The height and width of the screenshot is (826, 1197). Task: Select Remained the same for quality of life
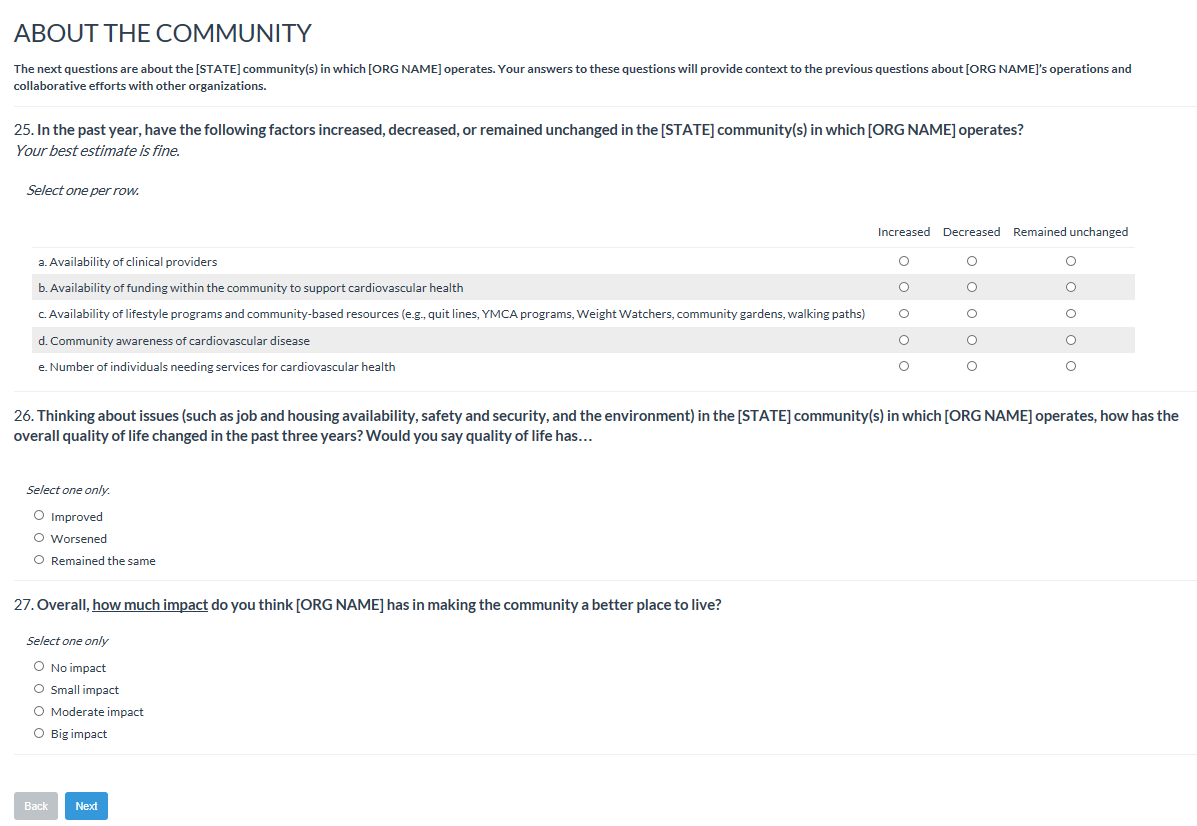[x=39, y=560]
